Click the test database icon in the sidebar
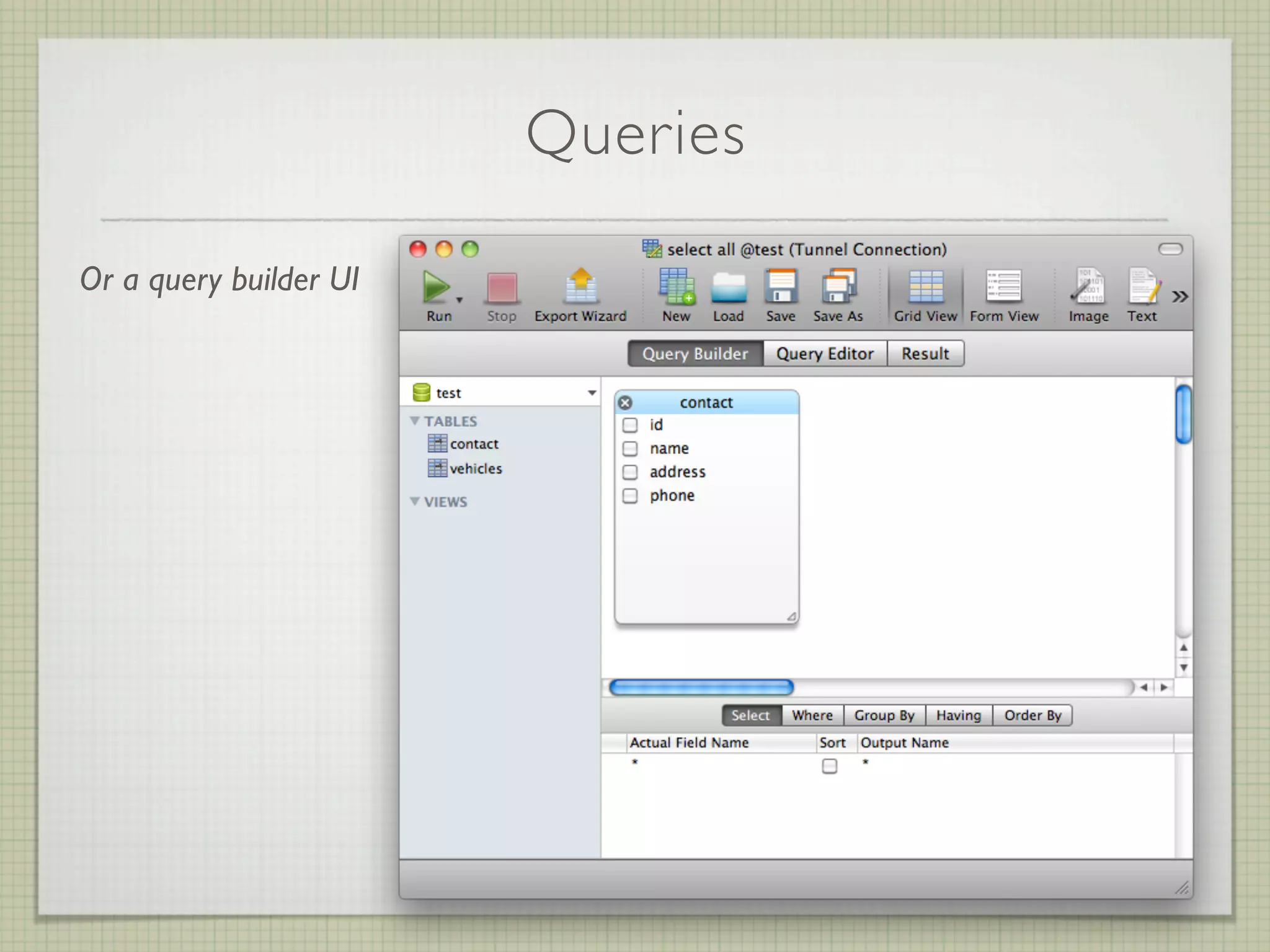This screenshot has width=1270, height=952. coord(422,392)
